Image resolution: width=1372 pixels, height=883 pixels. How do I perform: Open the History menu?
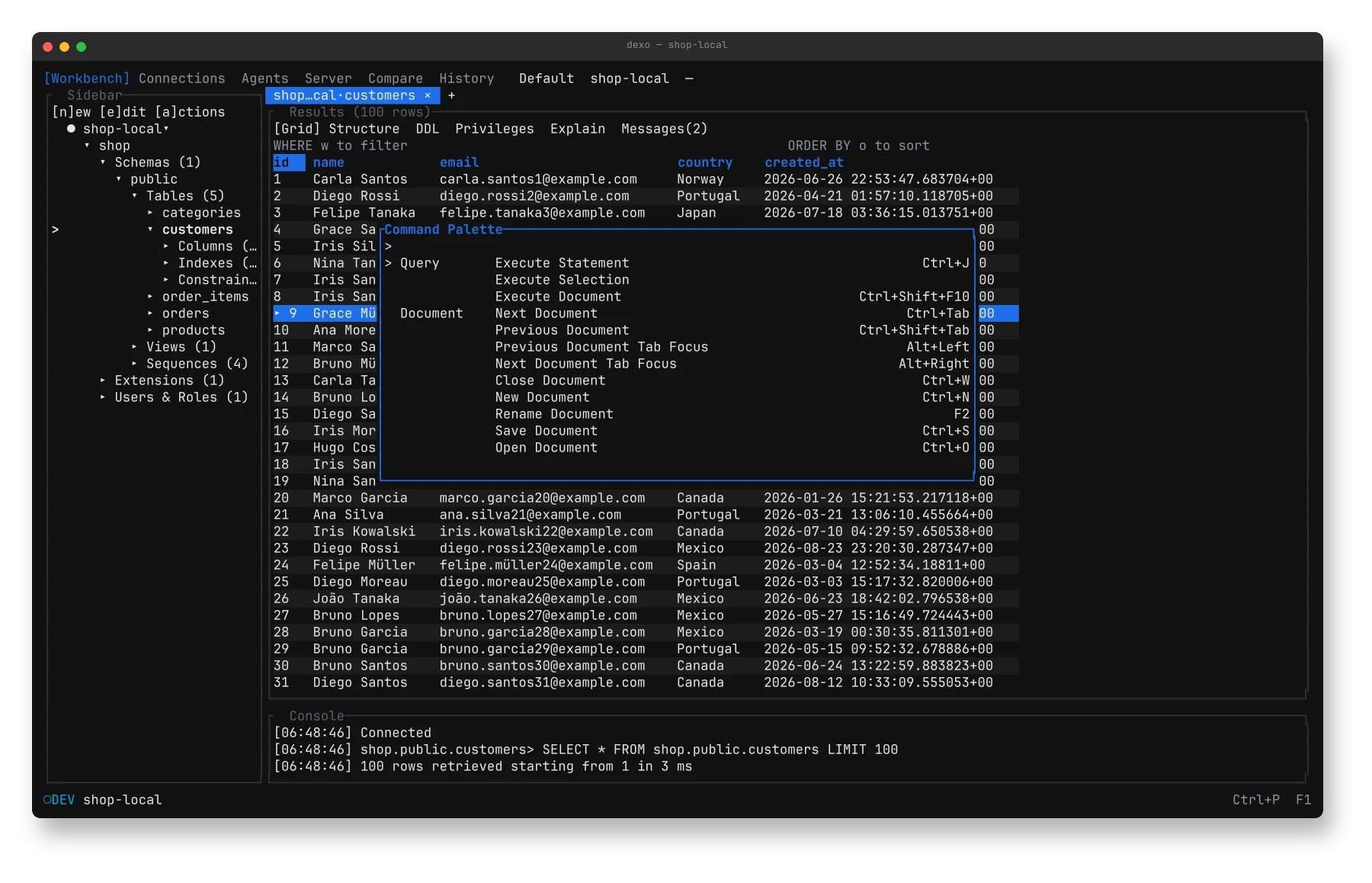coord(466,79)
